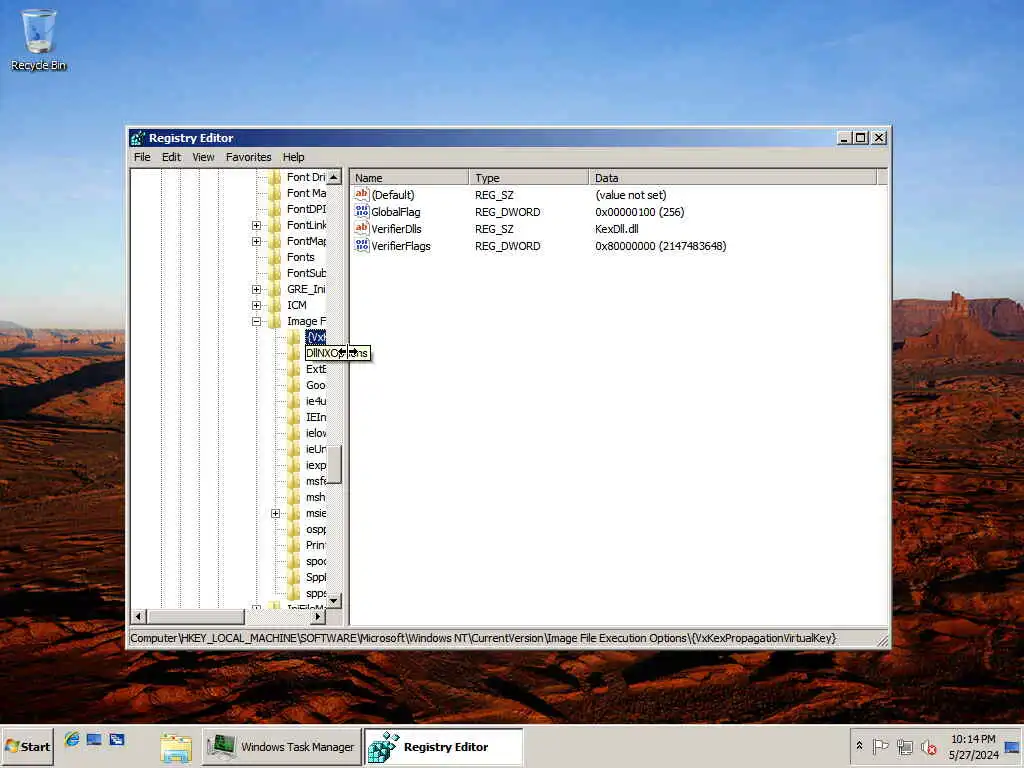Image resolution: width=1024 pixels, height=768 pixels.
Task: Click the VerifierFlags value name
Action: [x=401, y=246]
